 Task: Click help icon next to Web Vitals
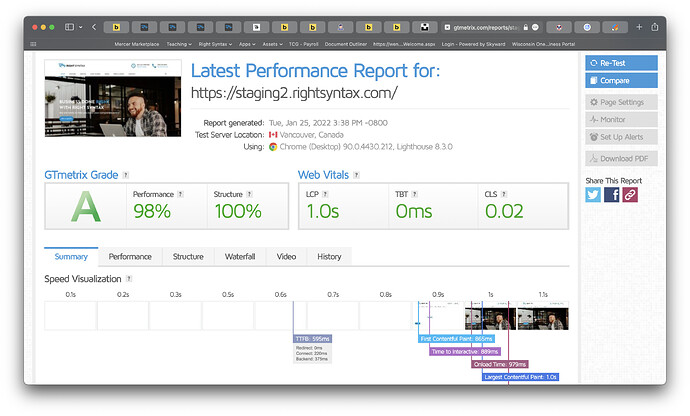[x=356, y=175]
